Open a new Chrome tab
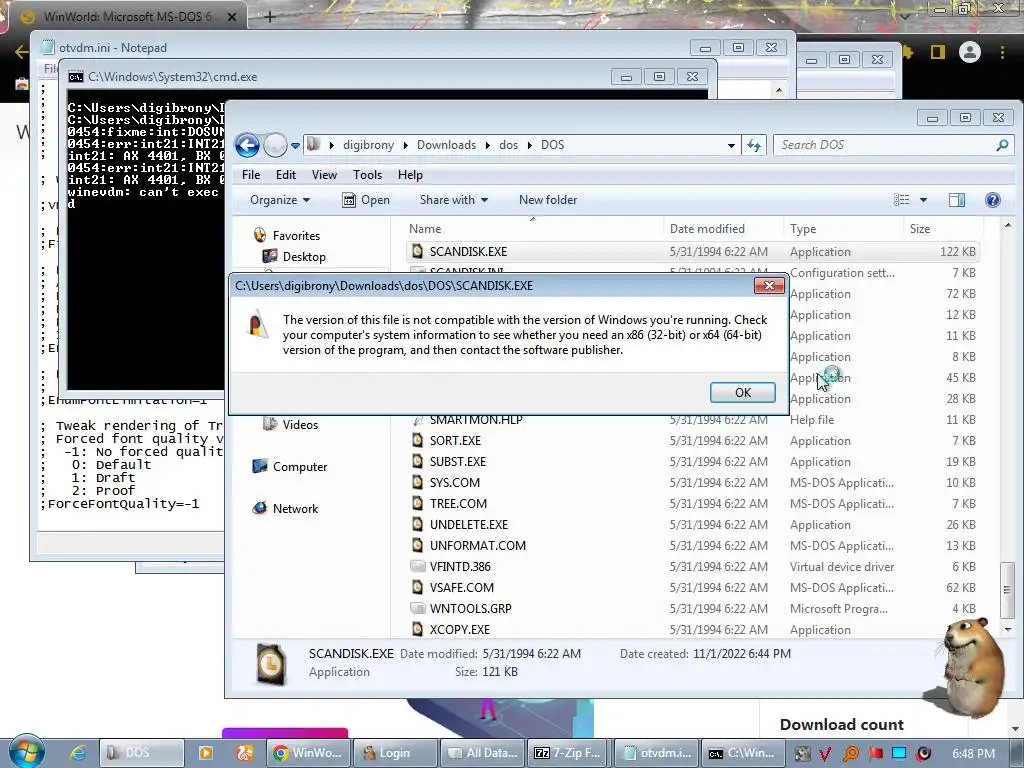This screenshot has width=1024, height=768. point(270,17)
